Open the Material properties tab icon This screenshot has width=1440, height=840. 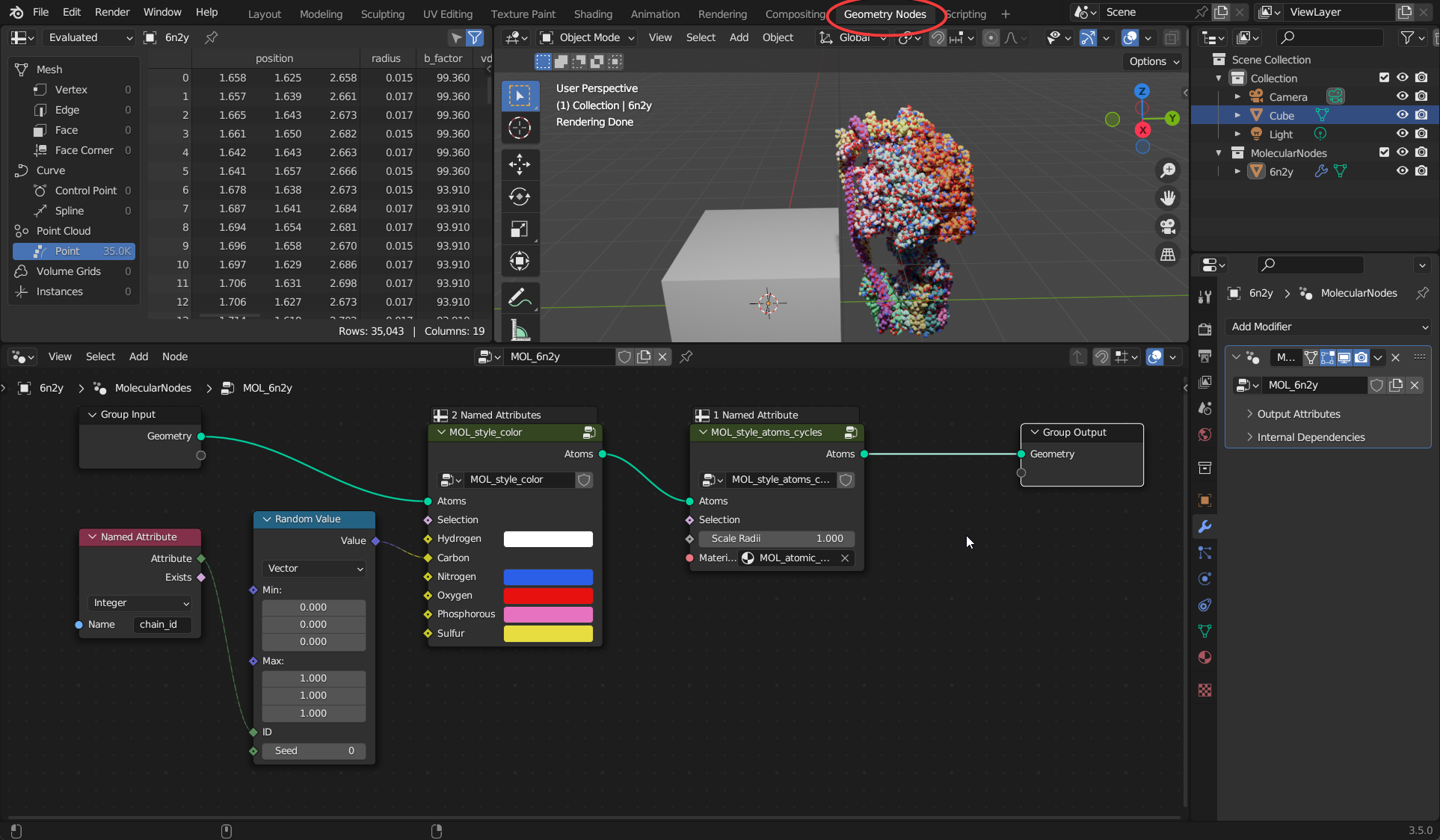[1204, 658]
